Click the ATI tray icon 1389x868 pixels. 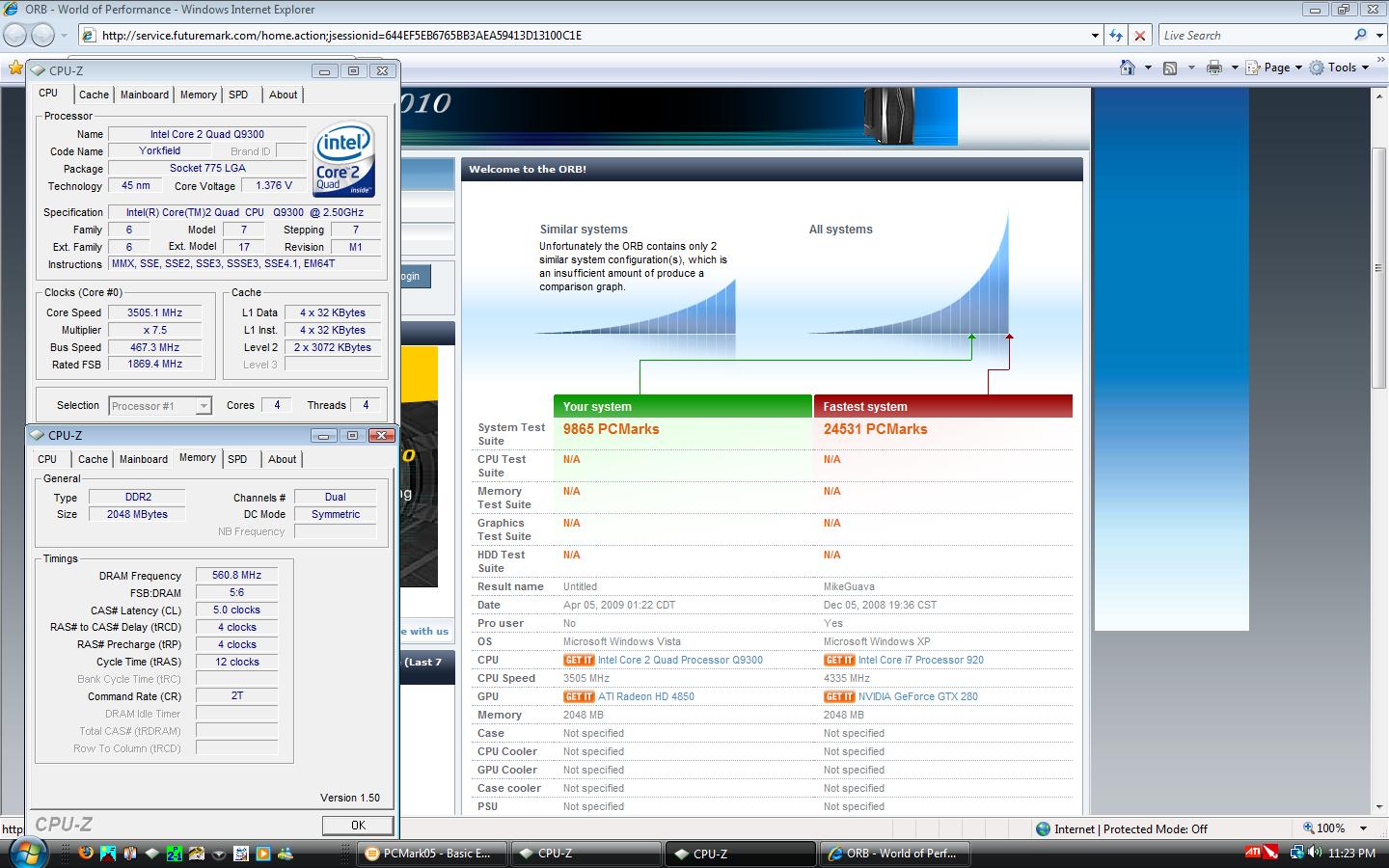pyautogui.click(x=1253, y=853)
